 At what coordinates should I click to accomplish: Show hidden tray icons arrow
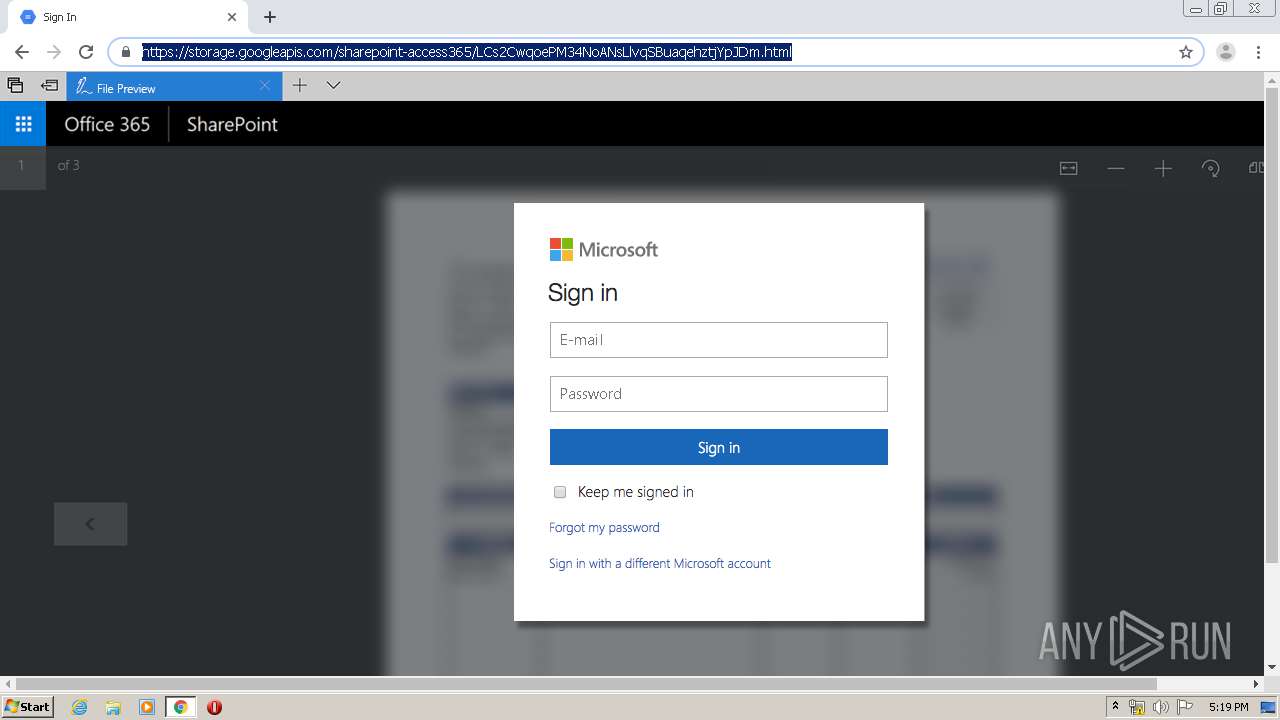tap(1115, 706)
